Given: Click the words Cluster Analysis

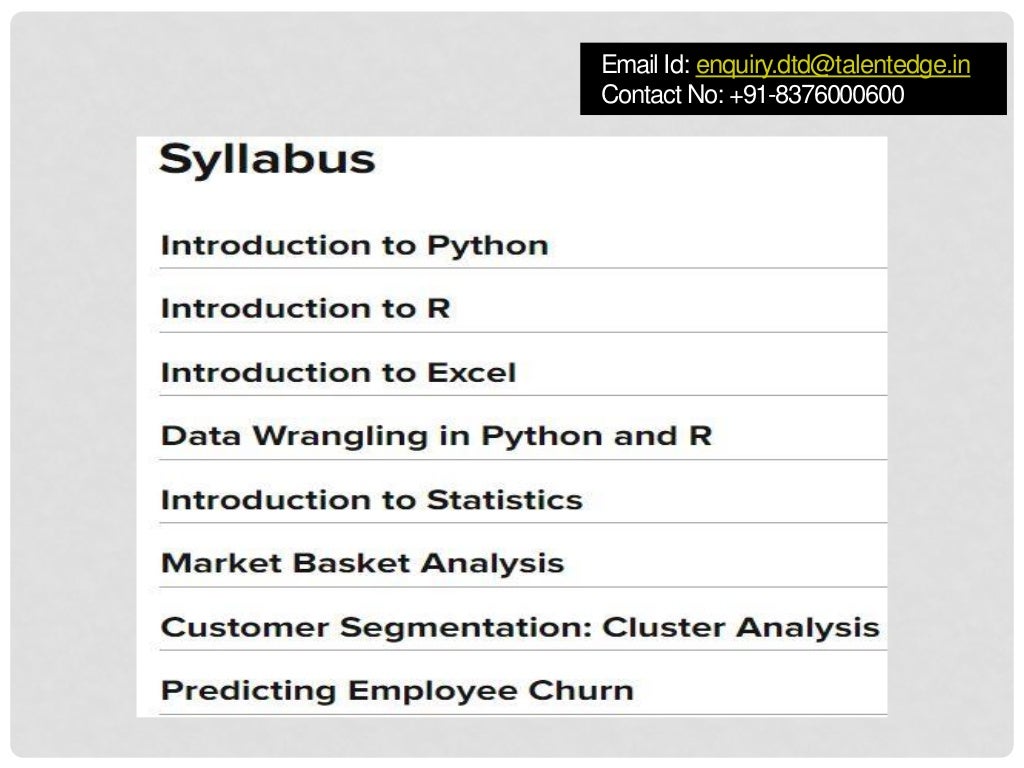Looking at the screenshot, I should click(741, 628).
